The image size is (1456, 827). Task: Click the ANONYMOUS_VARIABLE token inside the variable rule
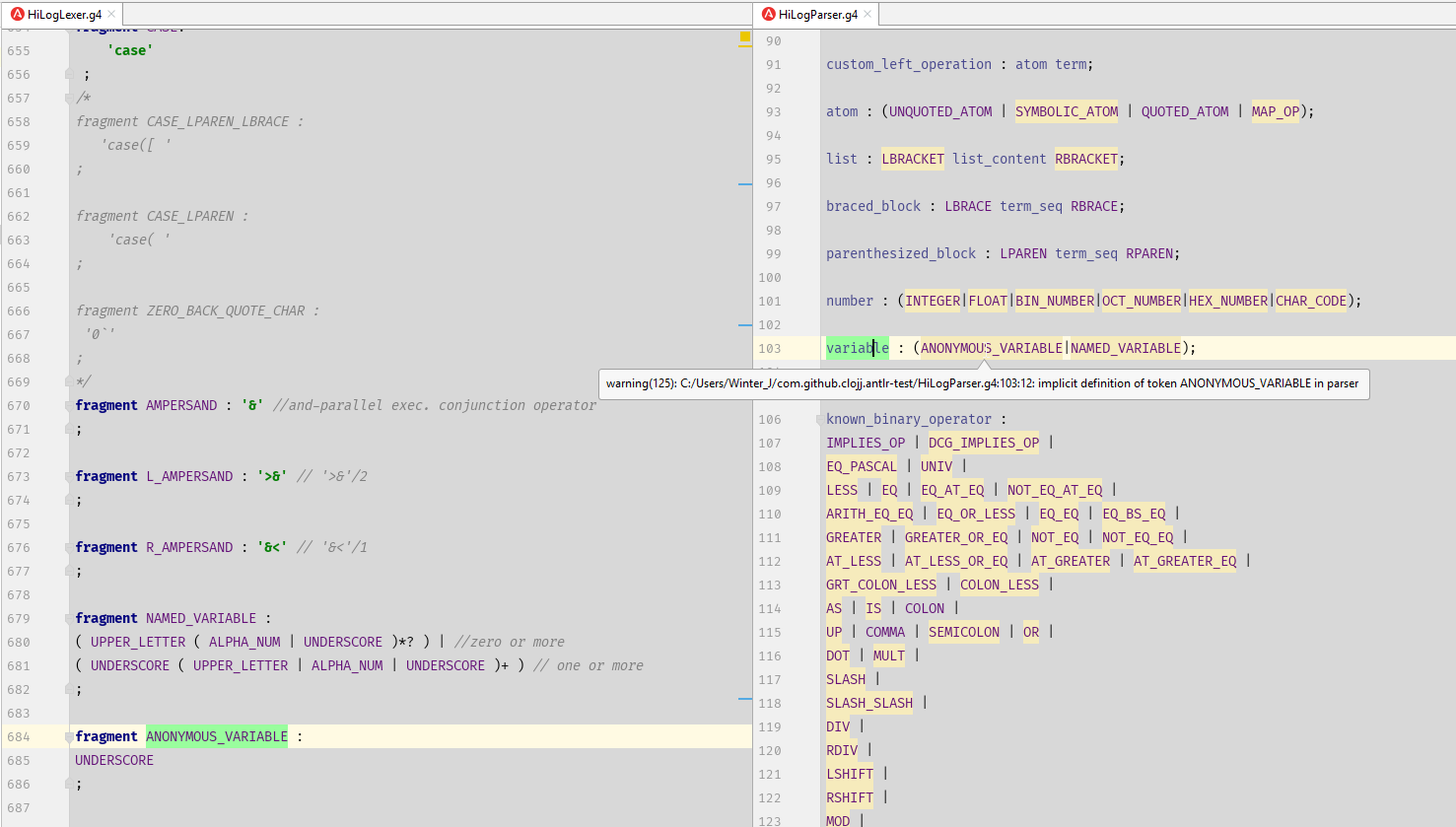pyautogui.click(x=990, y=348)
